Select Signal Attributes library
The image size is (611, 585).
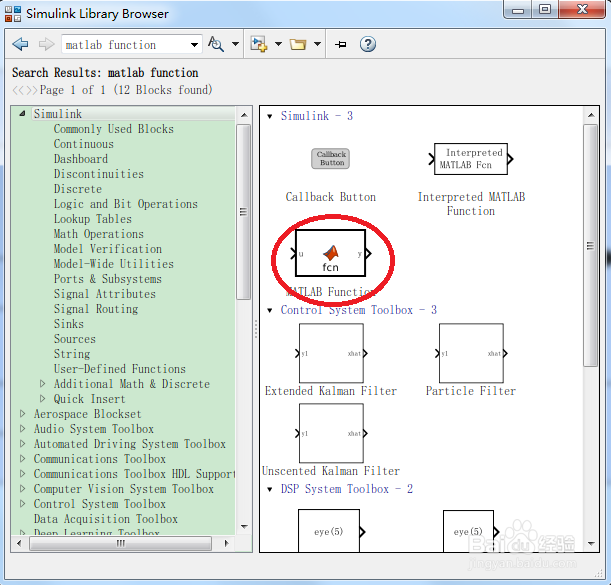tap(104, 294)
